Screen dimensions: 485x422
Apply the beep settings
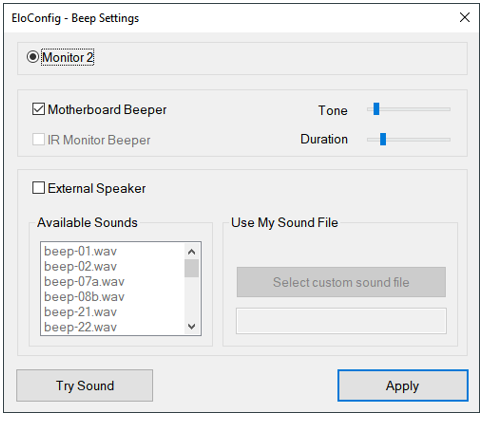click(x=403, y=385)
